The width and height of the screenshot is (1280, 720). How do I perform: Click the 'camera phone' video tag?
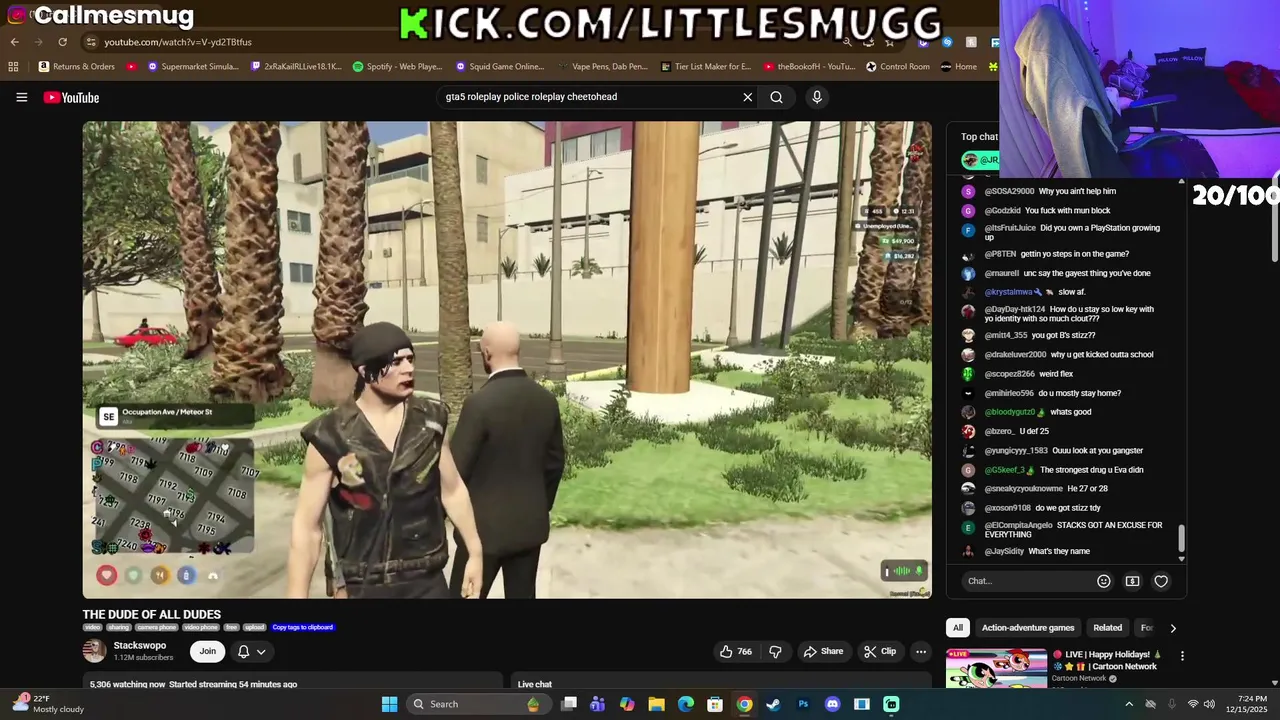coord(157,627)
